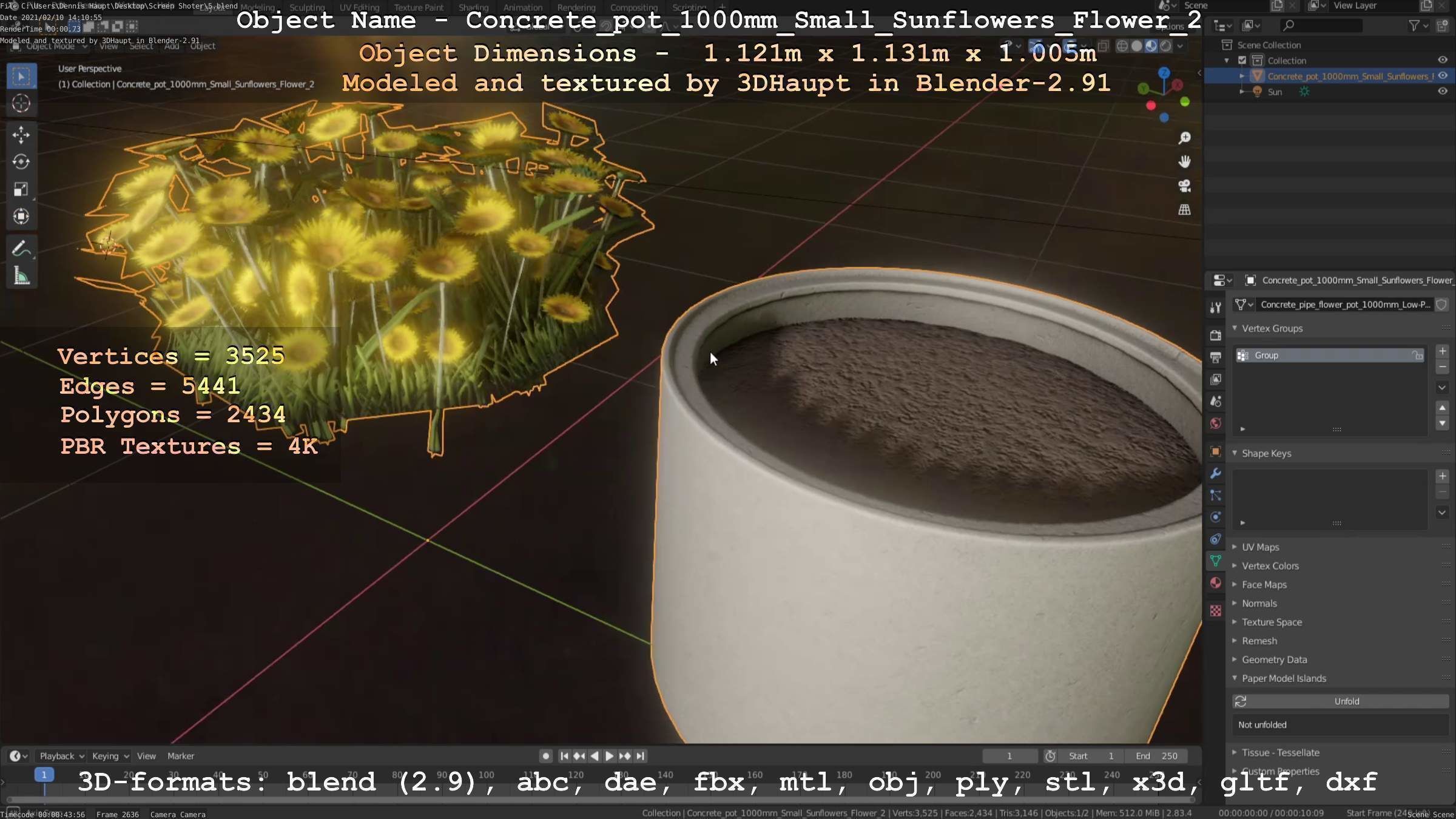Image resolution: width=1456 pixels, height=819 pixels.
Task: Click the pan view hand icon
Action: click(x=1184, y=162)
